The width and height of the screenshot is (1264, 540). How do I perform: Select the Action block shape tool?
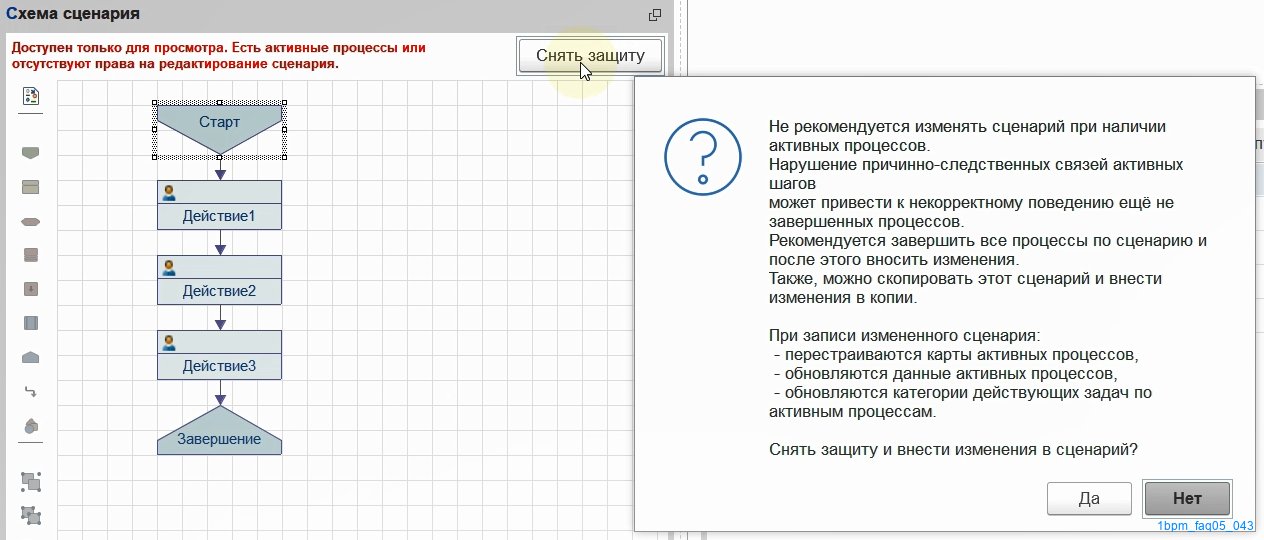point(31,186)
